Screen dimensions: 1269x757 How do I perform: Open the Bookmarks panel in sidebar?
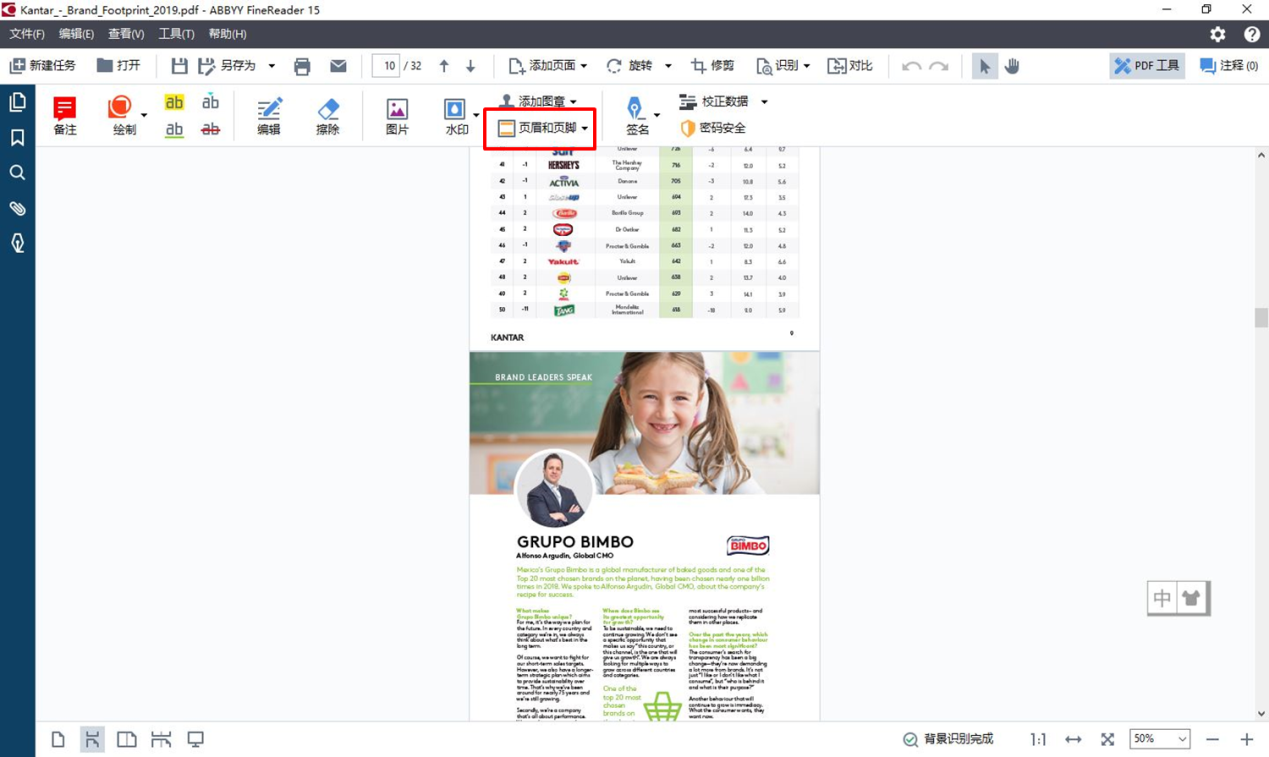coord(18,138)
